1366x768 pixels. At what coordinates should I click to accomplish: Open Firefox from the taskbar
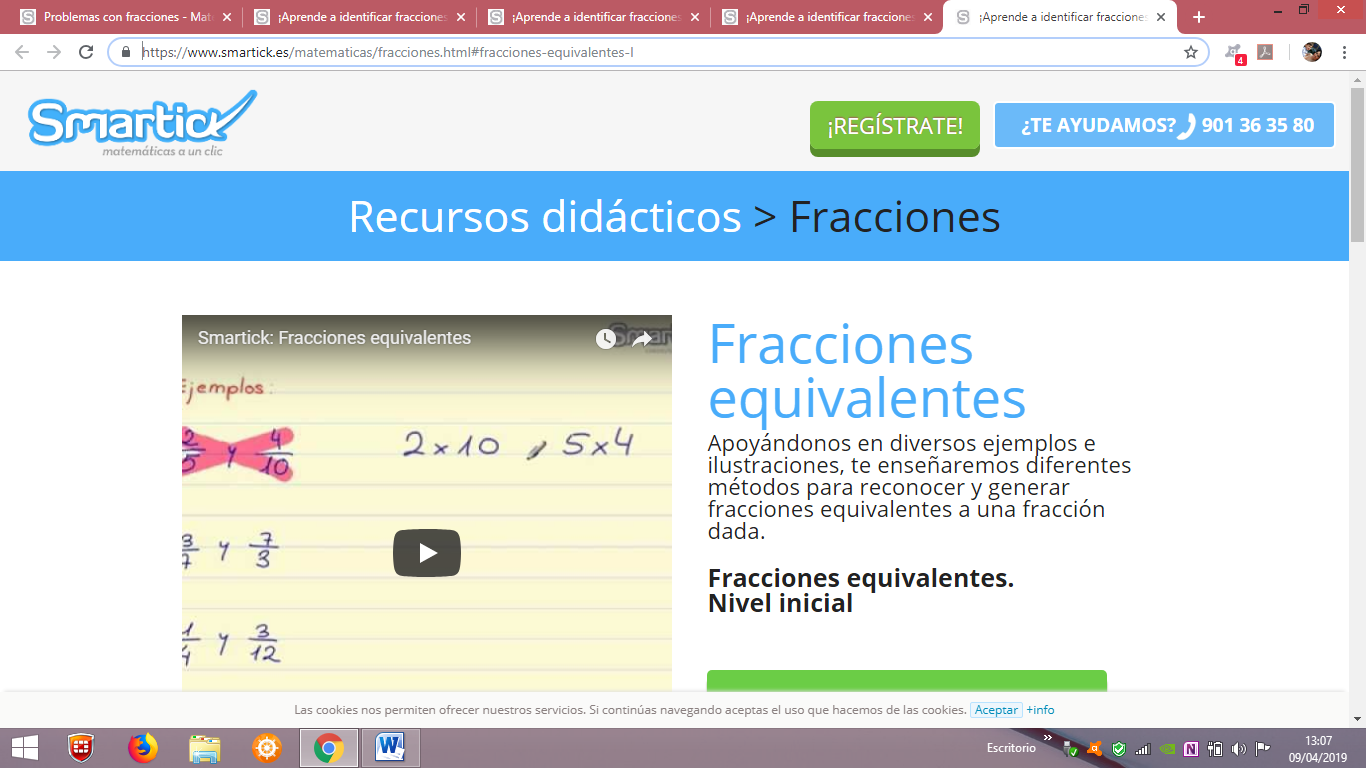(x=143, y=748)
